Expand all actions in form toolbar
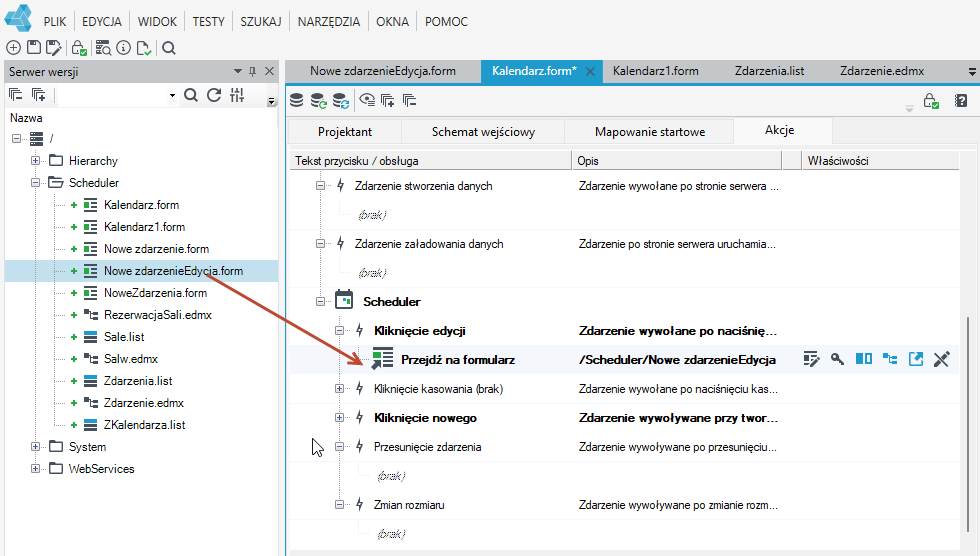 [388, 101]
